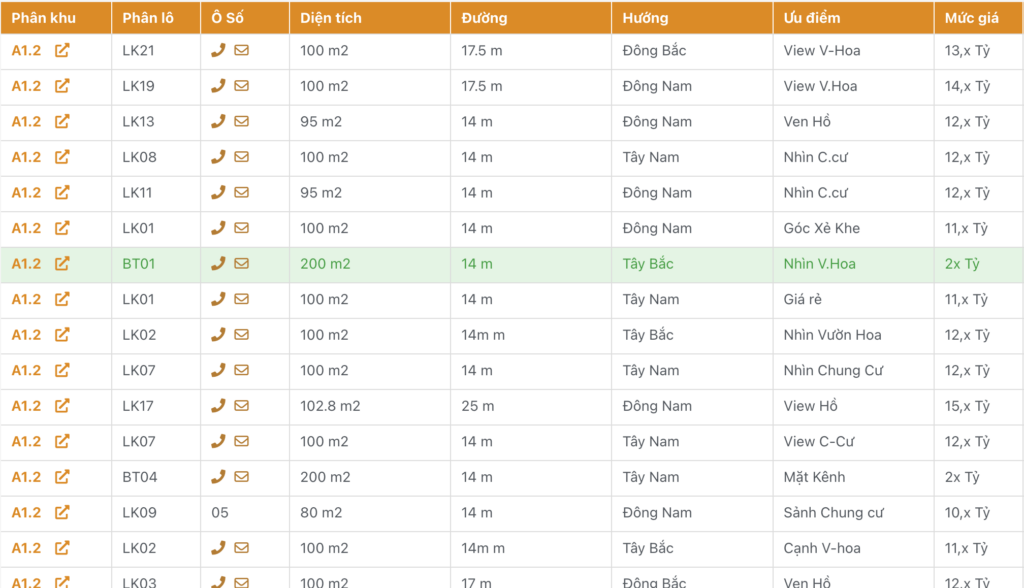
Task: Click the "Hướng" column header
Action: (x=645, y=18)
